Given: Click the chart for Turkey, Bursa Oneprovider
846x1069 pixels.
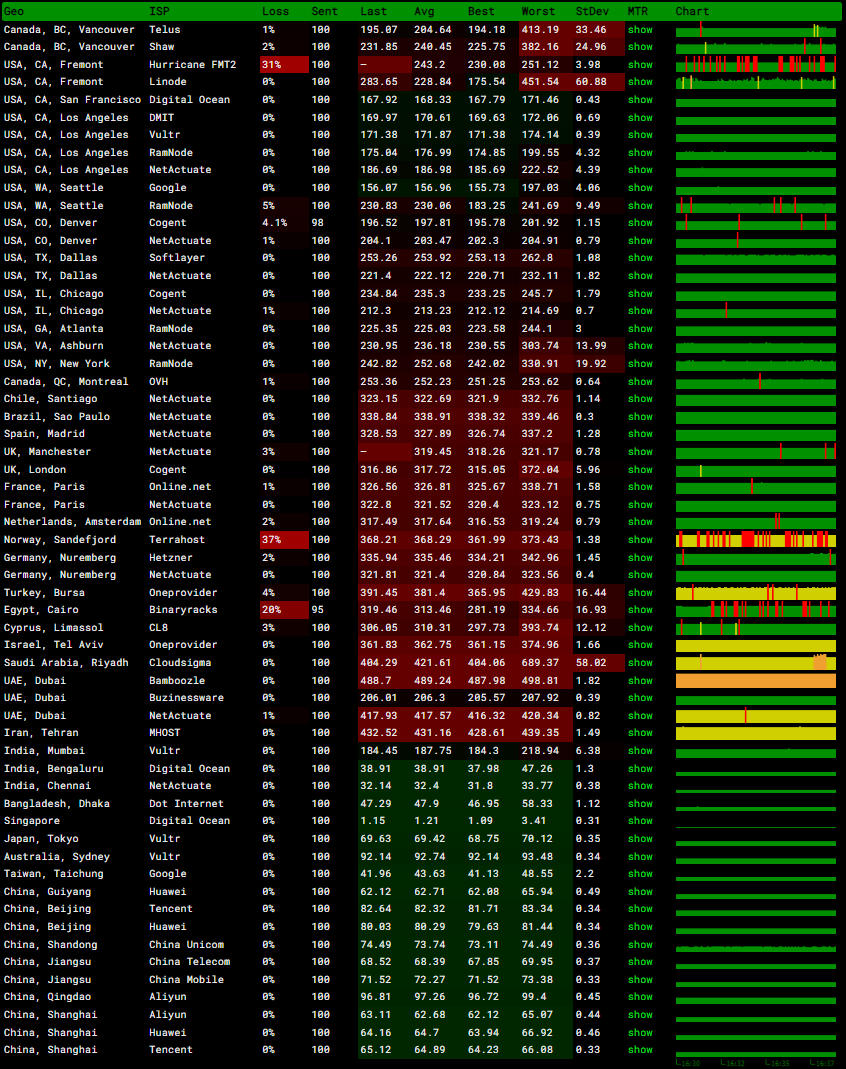Looking at the screenshot, I should pos(755,593).
